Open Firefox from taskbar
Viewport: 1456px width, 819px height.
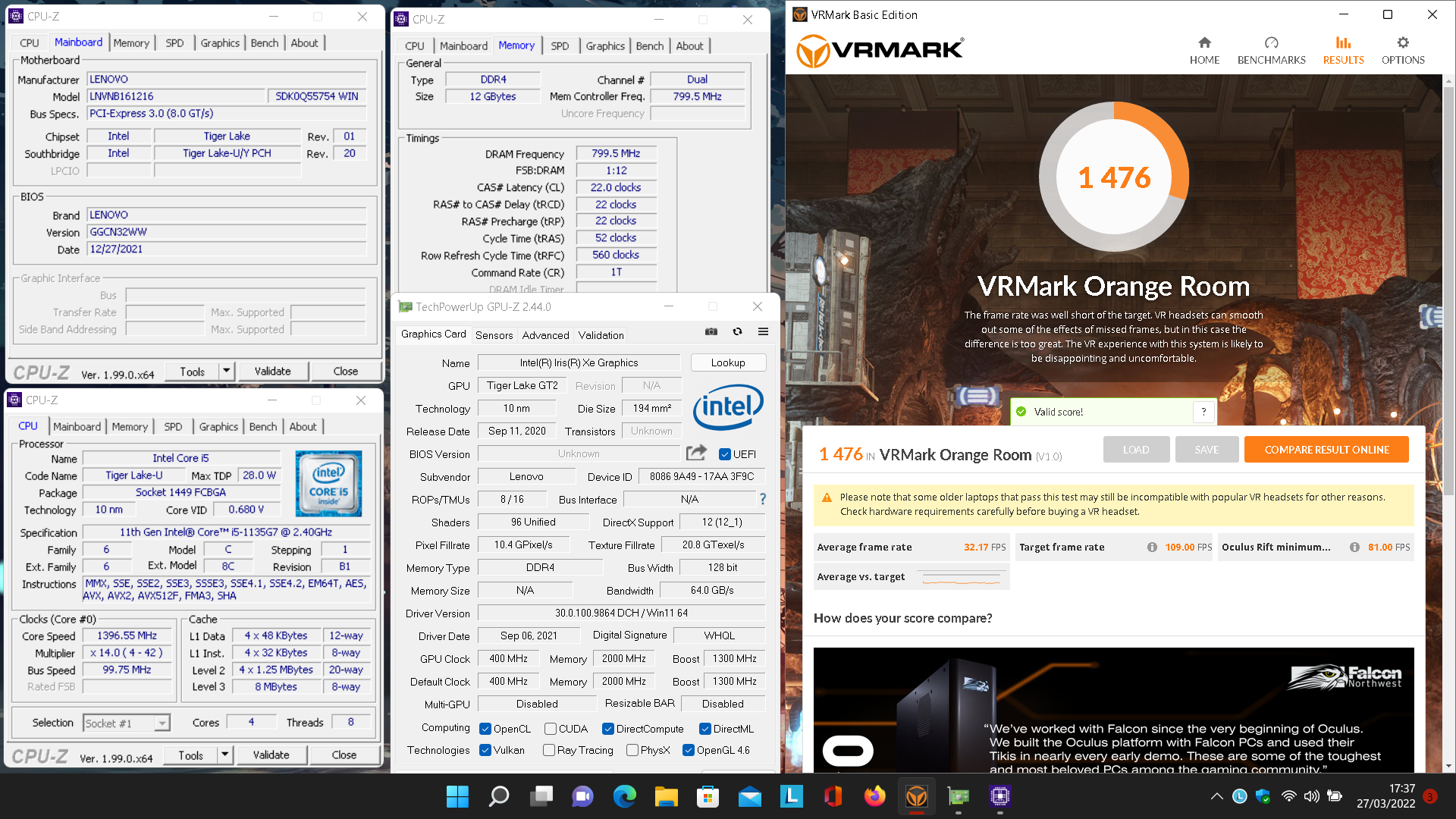[875, 796]
